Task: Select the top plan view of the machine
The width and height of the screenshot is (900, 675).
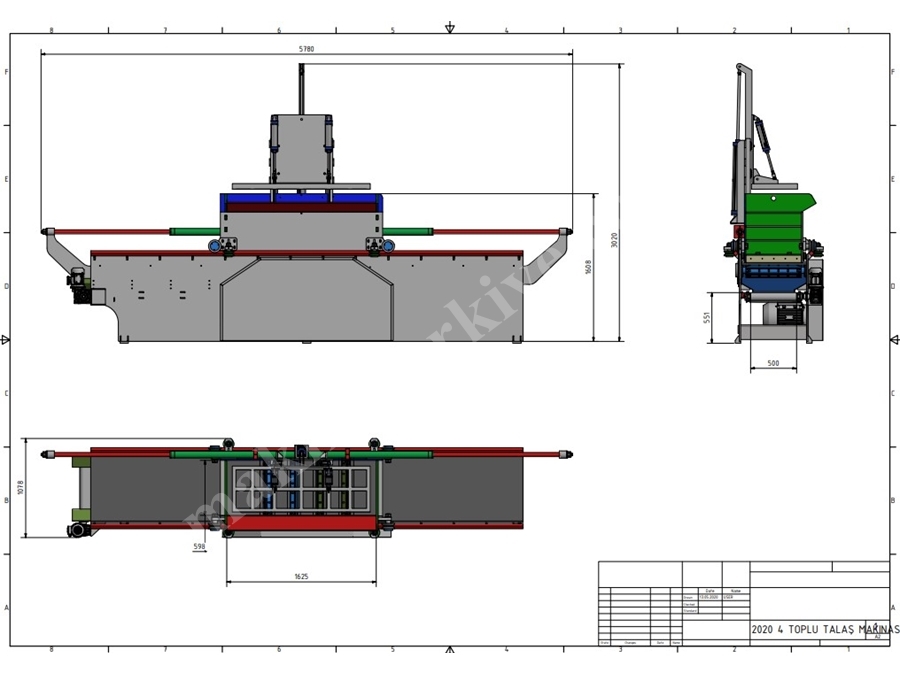Action: click(x=307, y=488)
